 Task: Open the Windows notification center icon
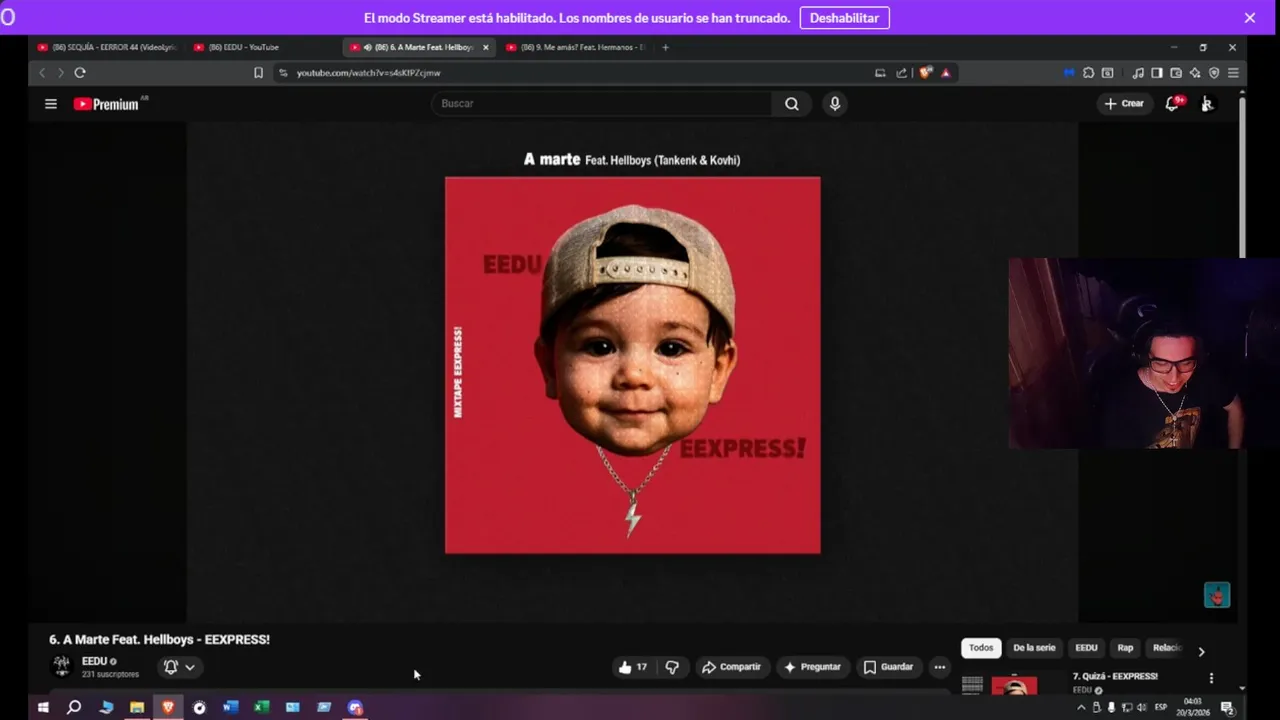tap(1227, 707)
